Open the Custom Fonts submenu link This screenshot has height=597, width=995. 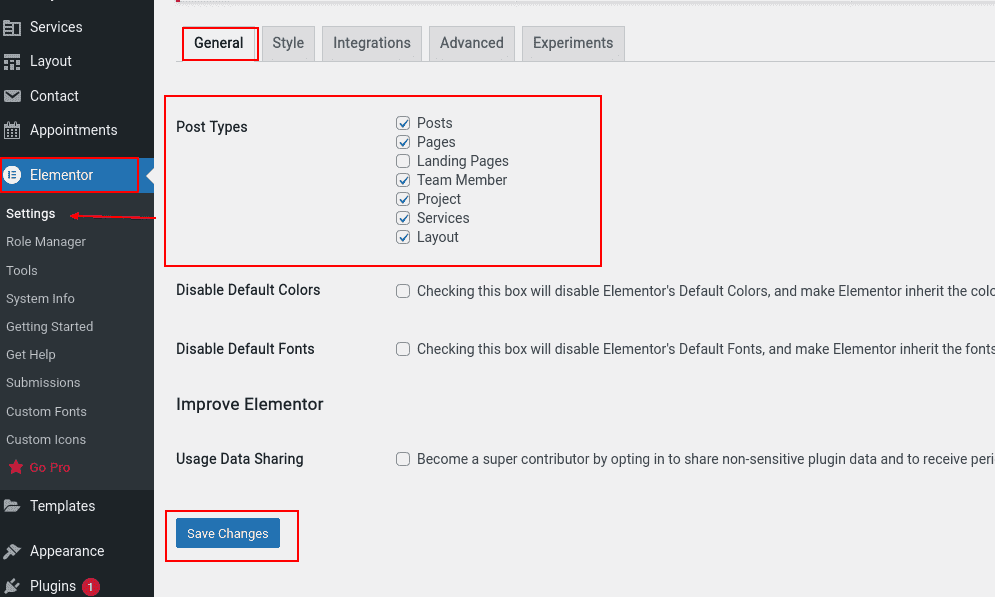(46, 412)
